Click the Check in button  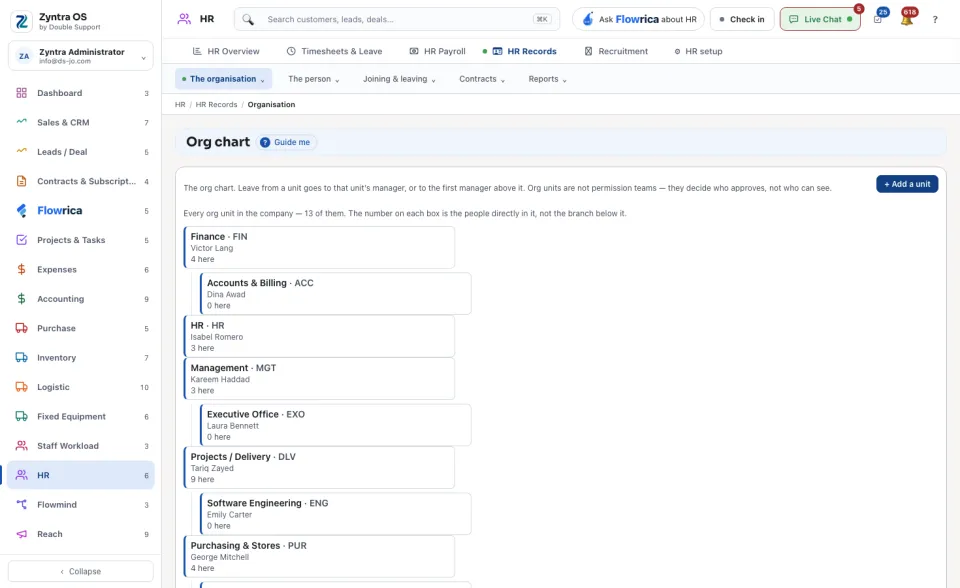(x=742, y=19)
